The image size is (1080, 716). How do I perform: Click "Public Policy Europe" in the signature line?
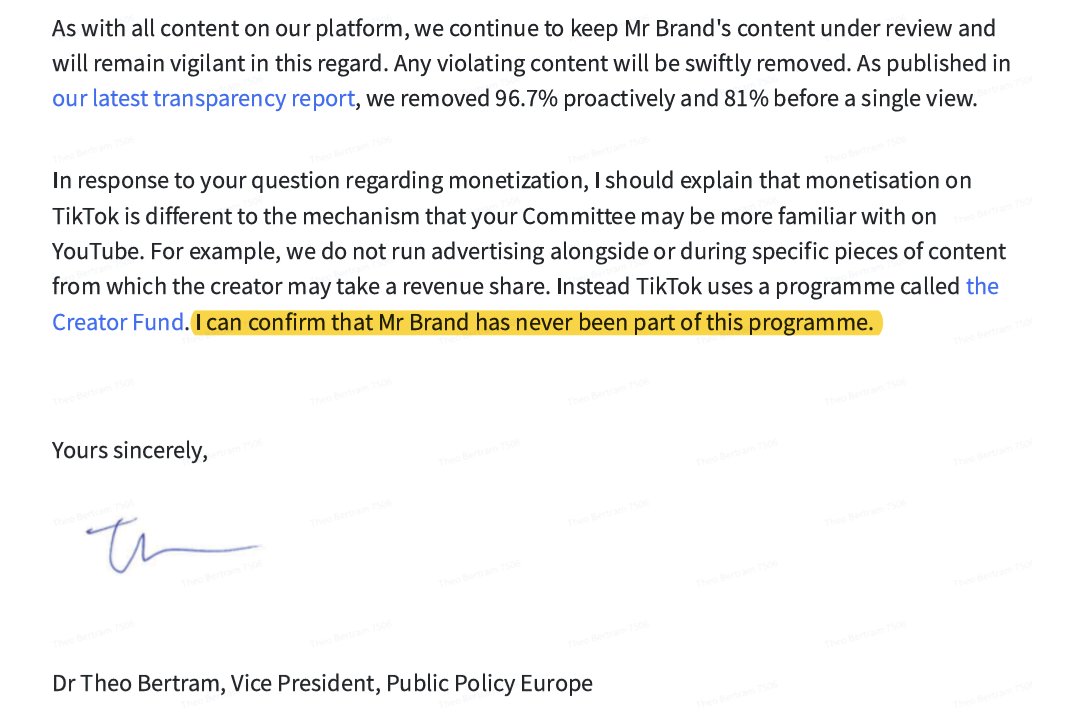tap(489, 684)
